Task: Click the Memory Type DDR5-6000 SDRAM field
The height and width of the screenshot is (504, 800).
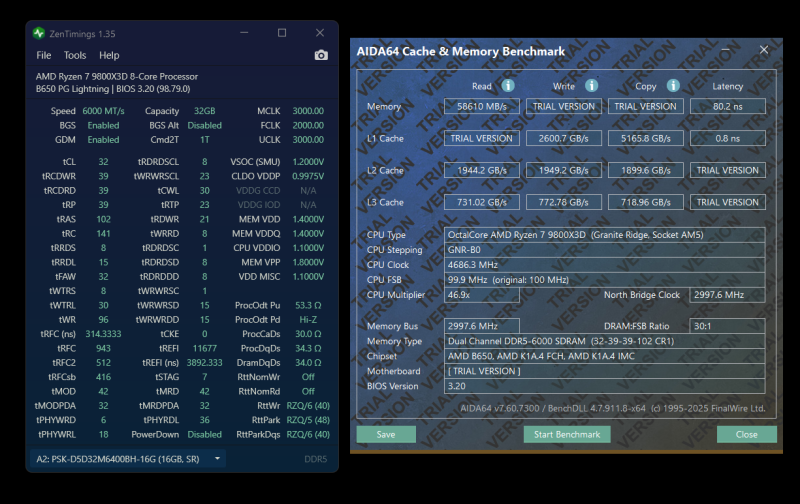Action: 605,341
